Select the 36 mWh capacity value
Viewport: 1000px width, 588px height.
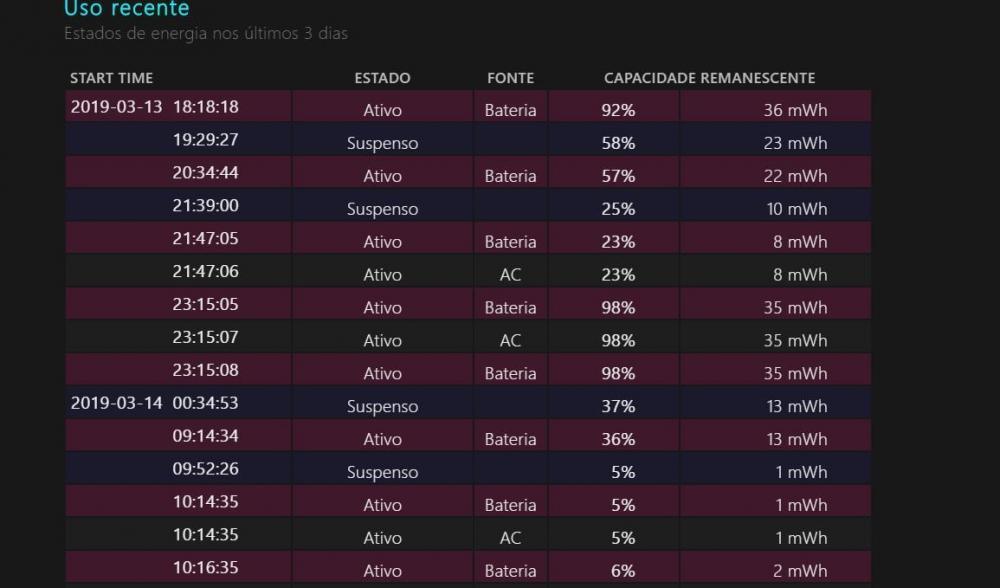(x=795, y=110)
